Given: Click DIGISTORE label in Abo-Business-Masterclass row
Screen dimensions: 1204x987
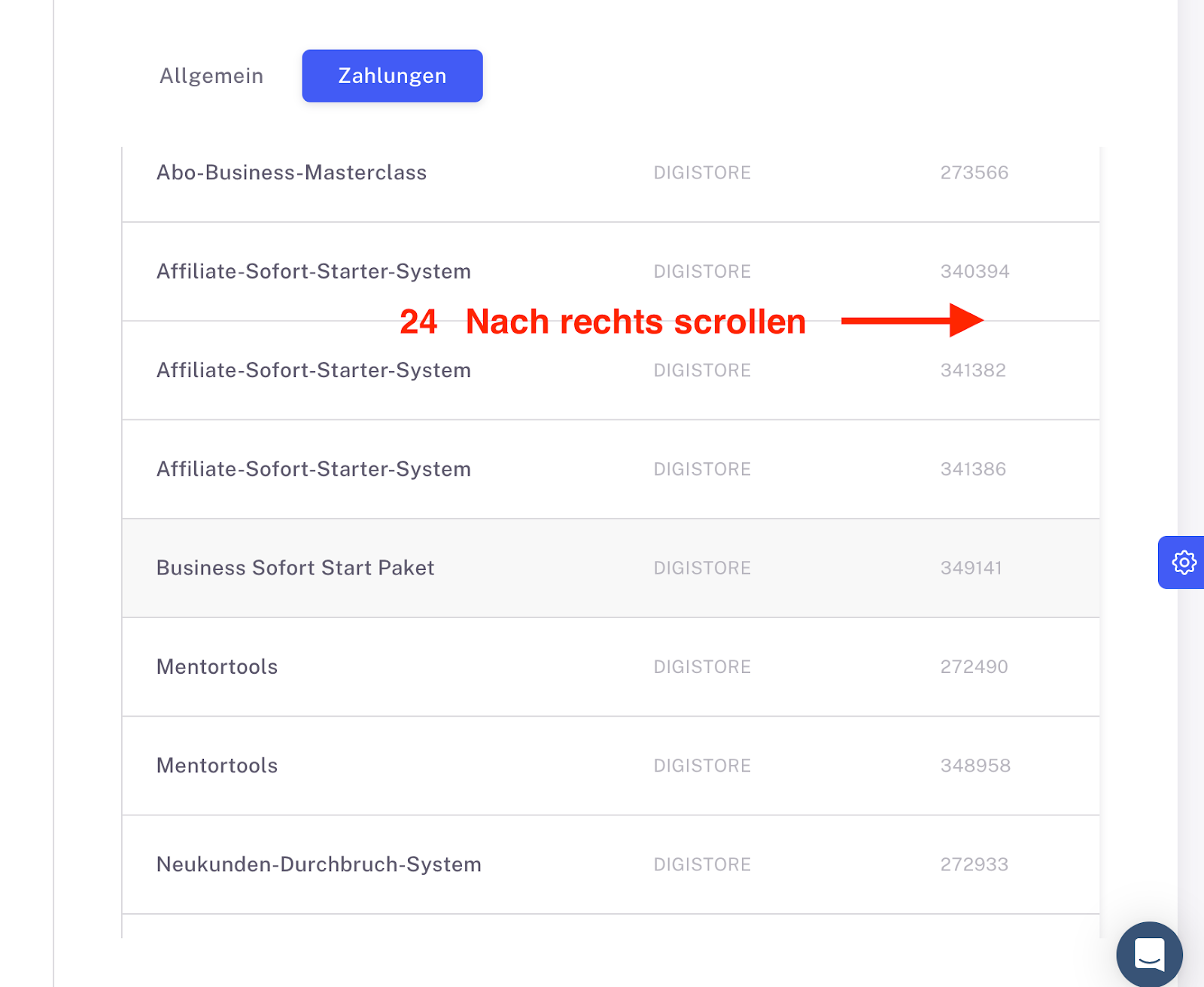Looking at the screenshot, I should tap(702, 172).
